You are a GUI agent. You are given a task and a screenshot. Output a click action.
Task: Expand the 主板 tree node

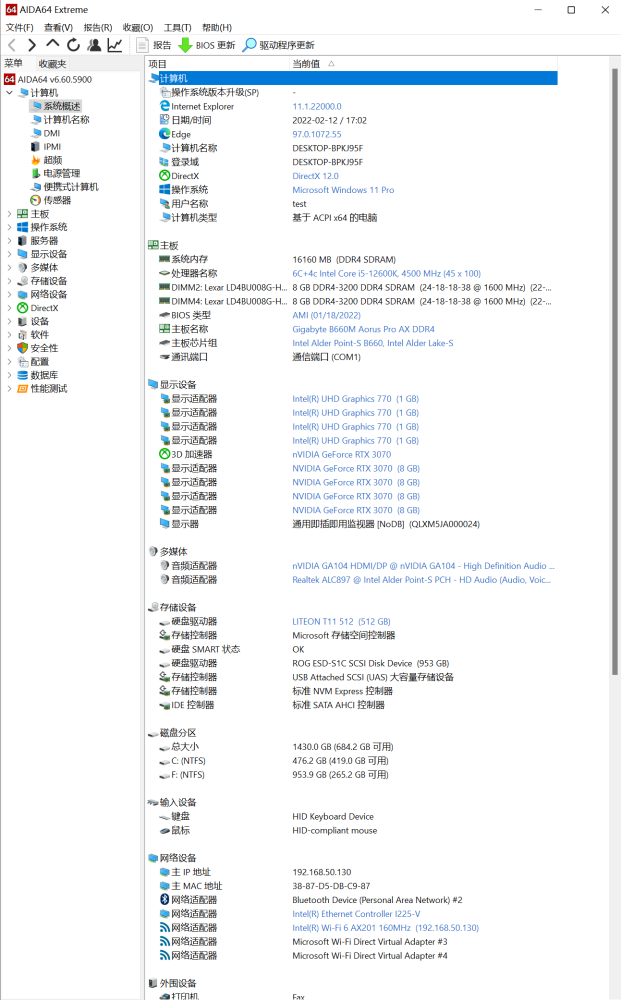click(x=10, y=214)
